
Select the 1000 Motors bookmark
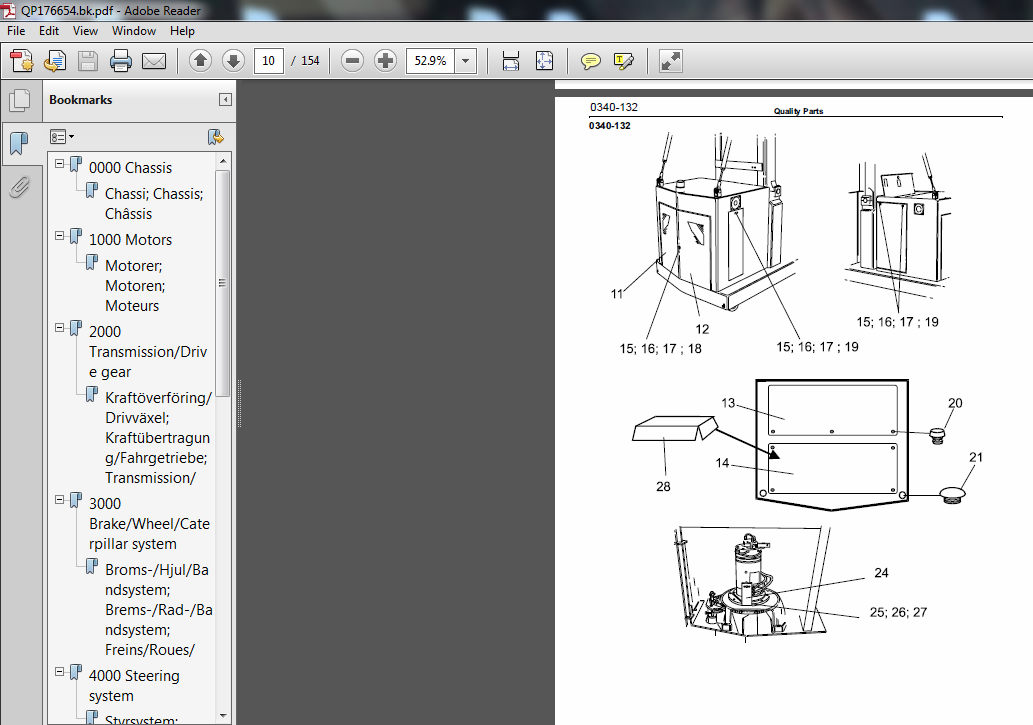[130, 240]
